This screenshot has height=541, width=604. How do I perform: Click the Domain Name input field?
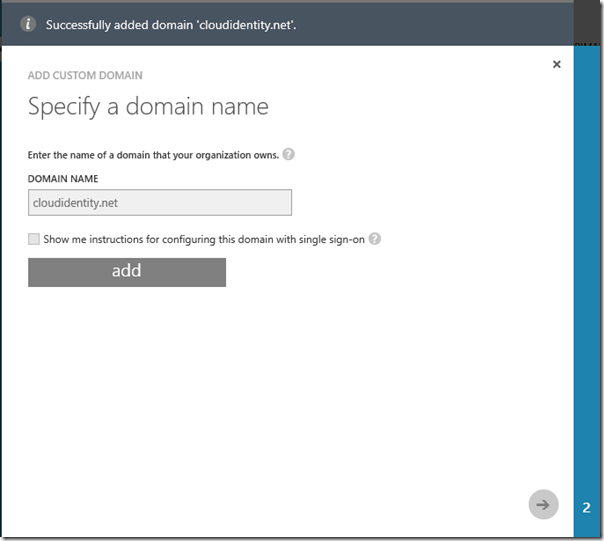160,202
